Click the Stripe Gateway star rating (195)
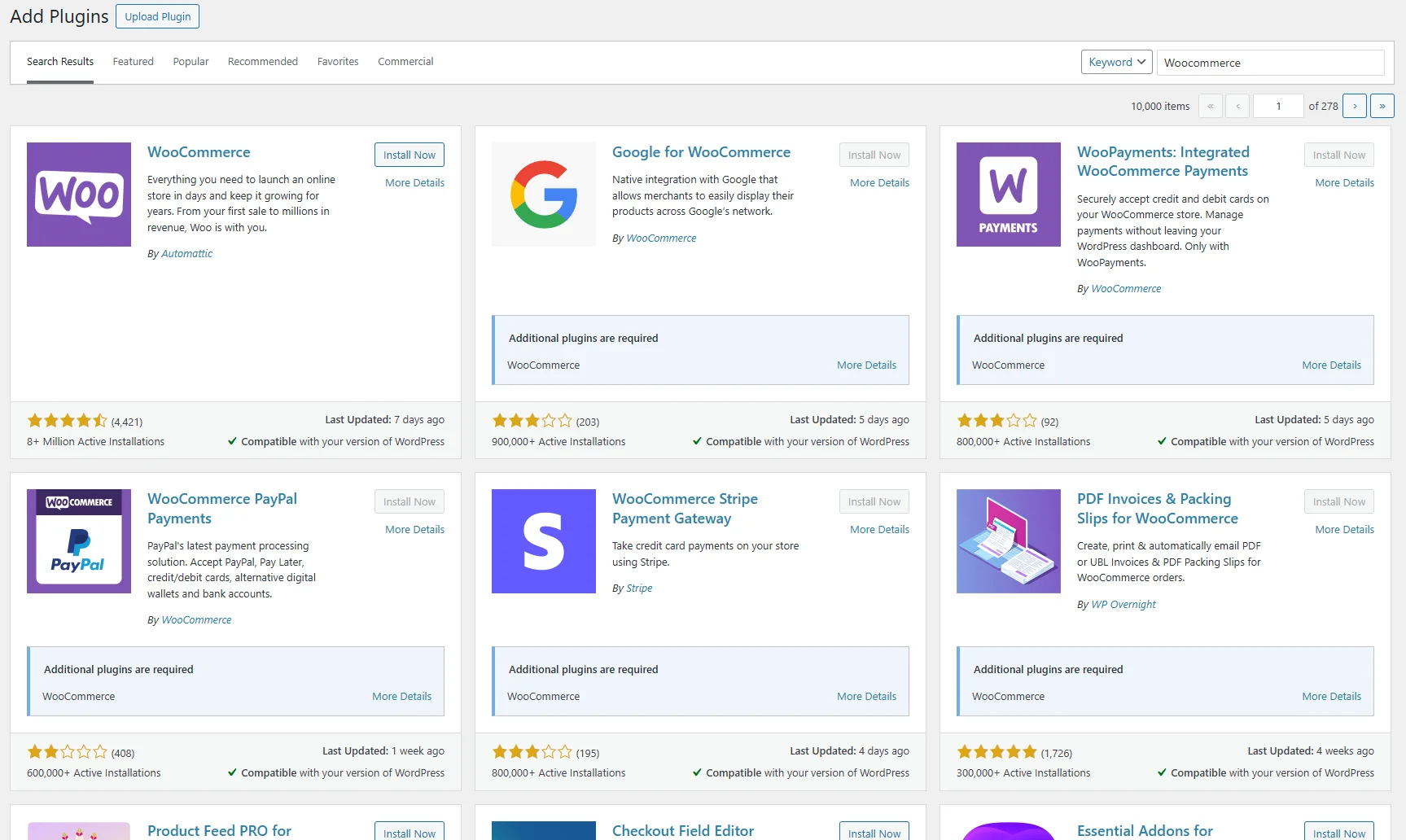Viewport: 1406px width, 840px height. point(532,752)
